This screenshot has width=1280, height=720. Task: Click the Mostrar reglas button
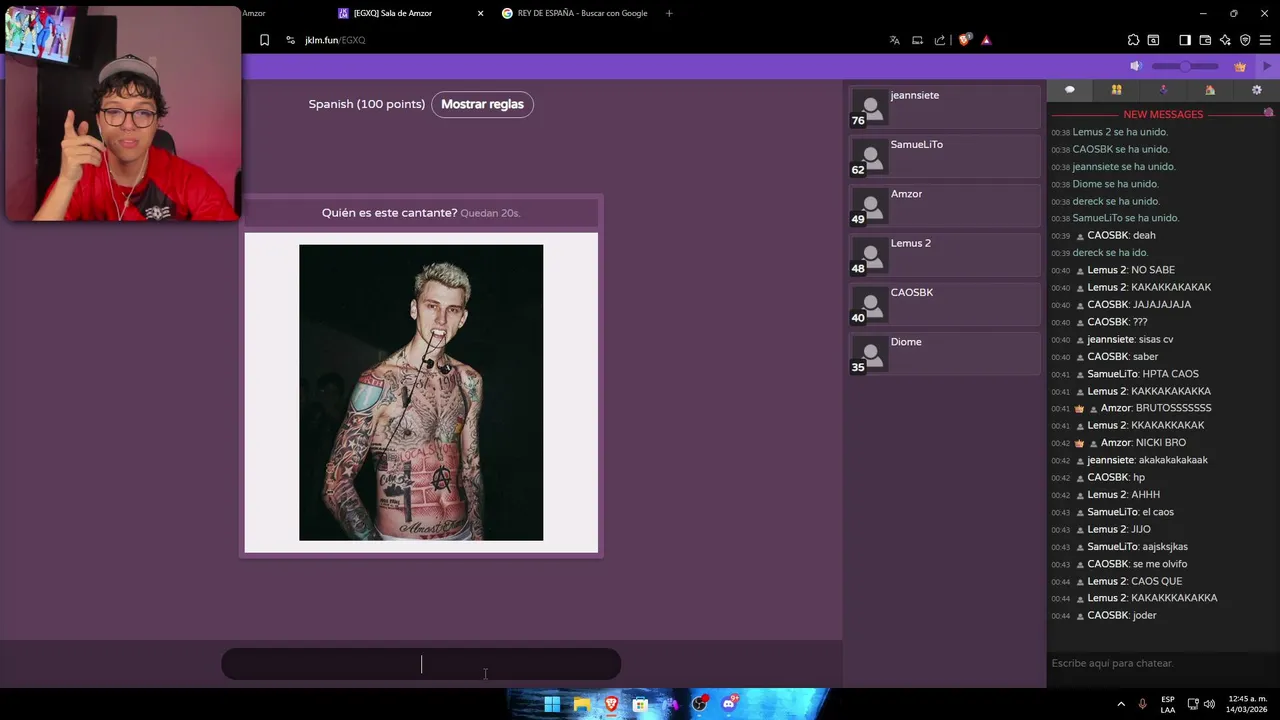(x=482, y=104)
